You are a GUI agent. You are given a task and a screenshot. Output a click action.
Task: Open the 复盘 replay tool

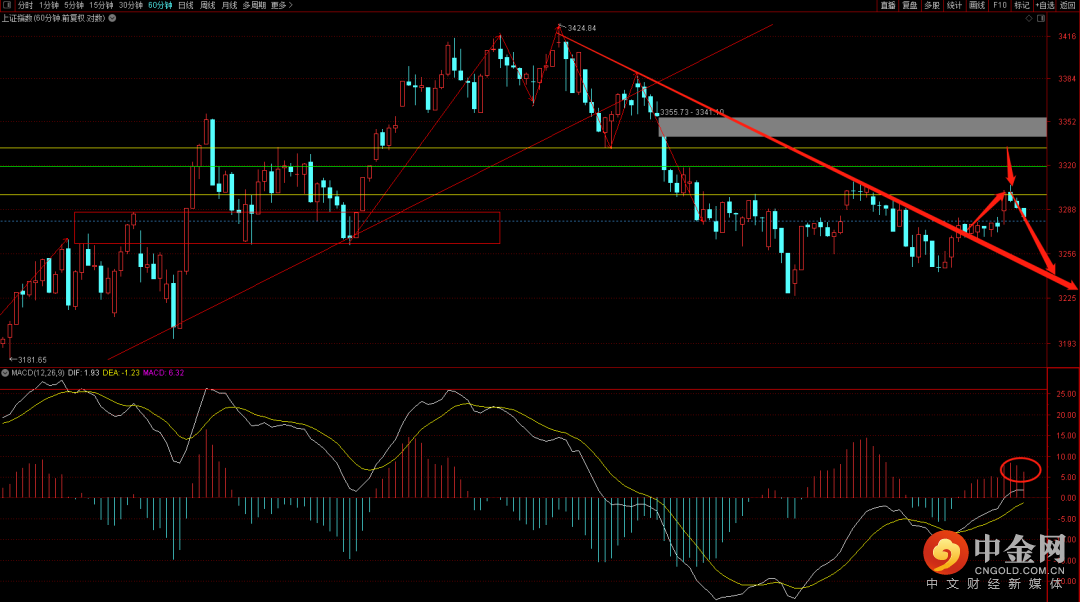909,5
